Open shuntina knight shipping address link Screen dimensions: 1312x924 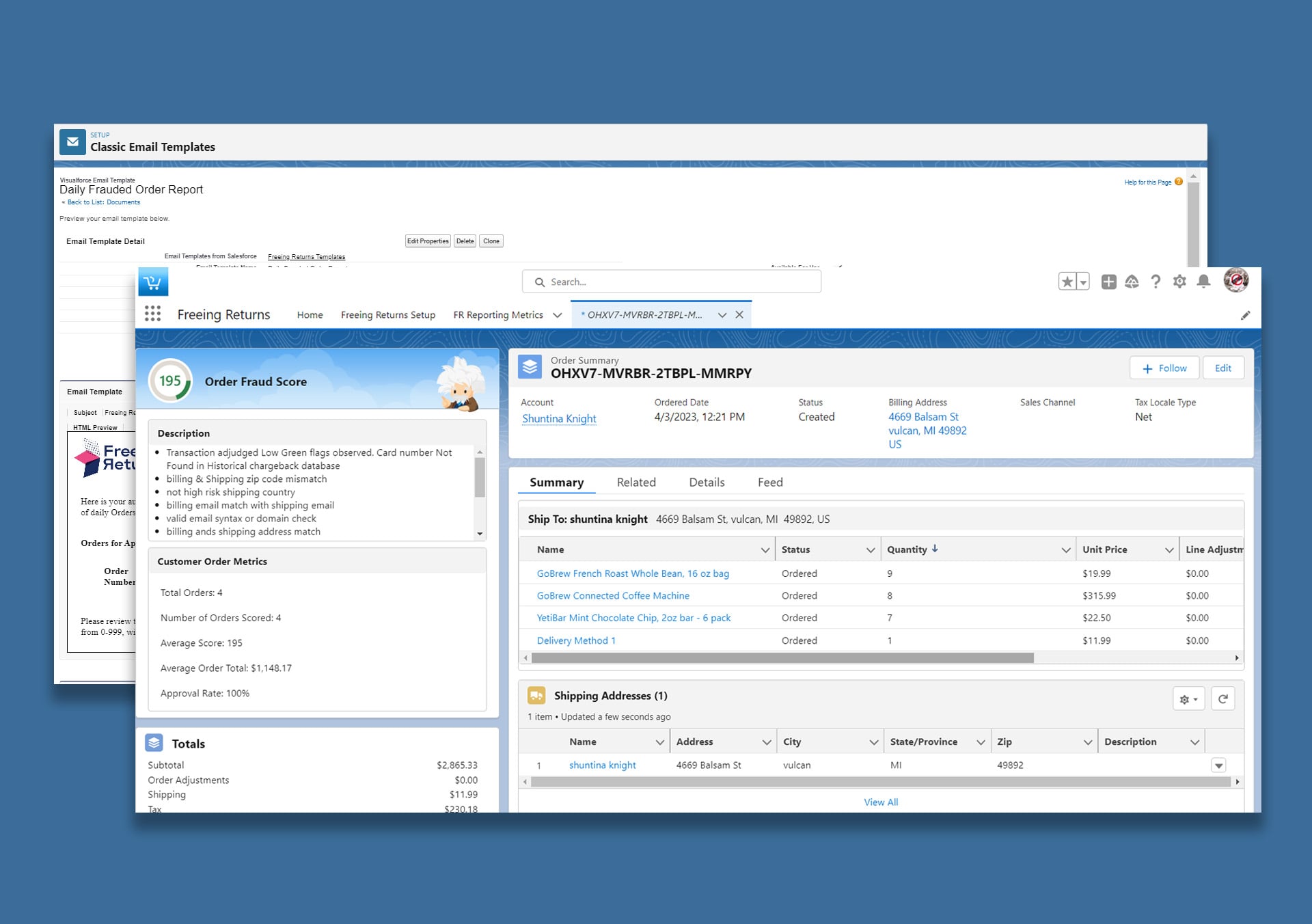pyautogui.click(x=602, y=765)
